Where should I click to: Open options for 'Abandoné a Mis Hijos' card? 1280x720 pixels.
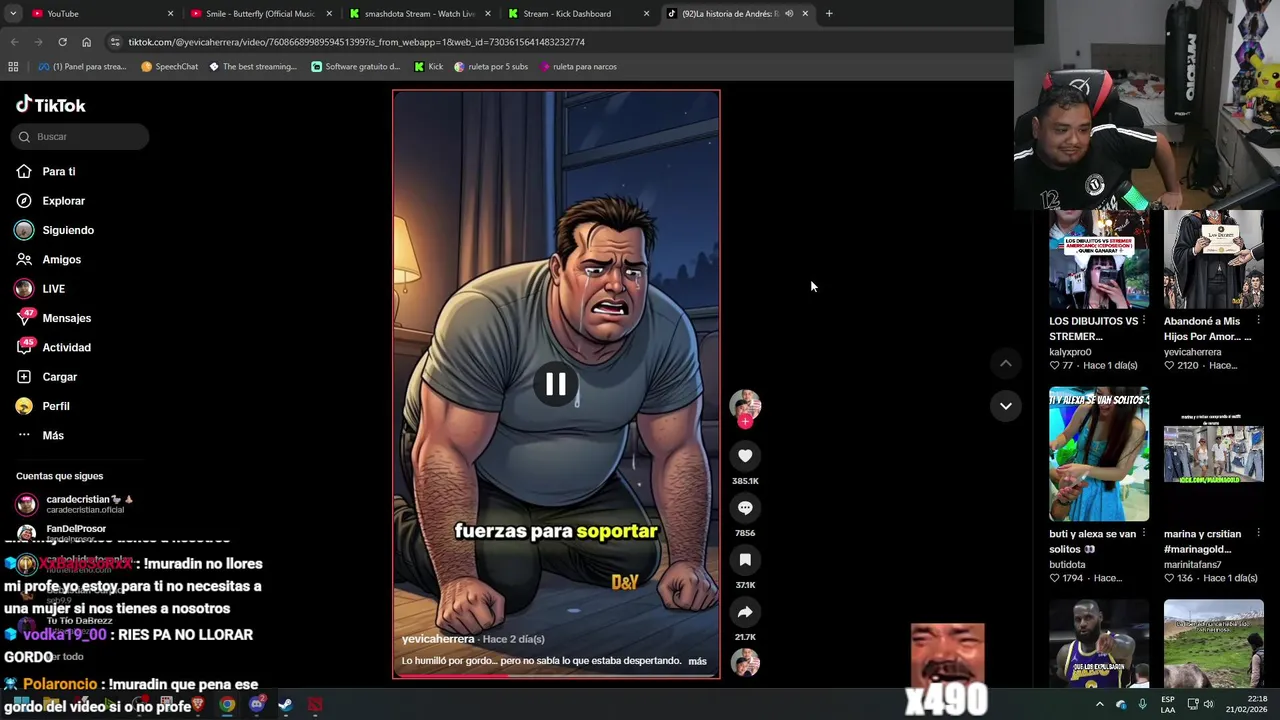point(1258,321)
